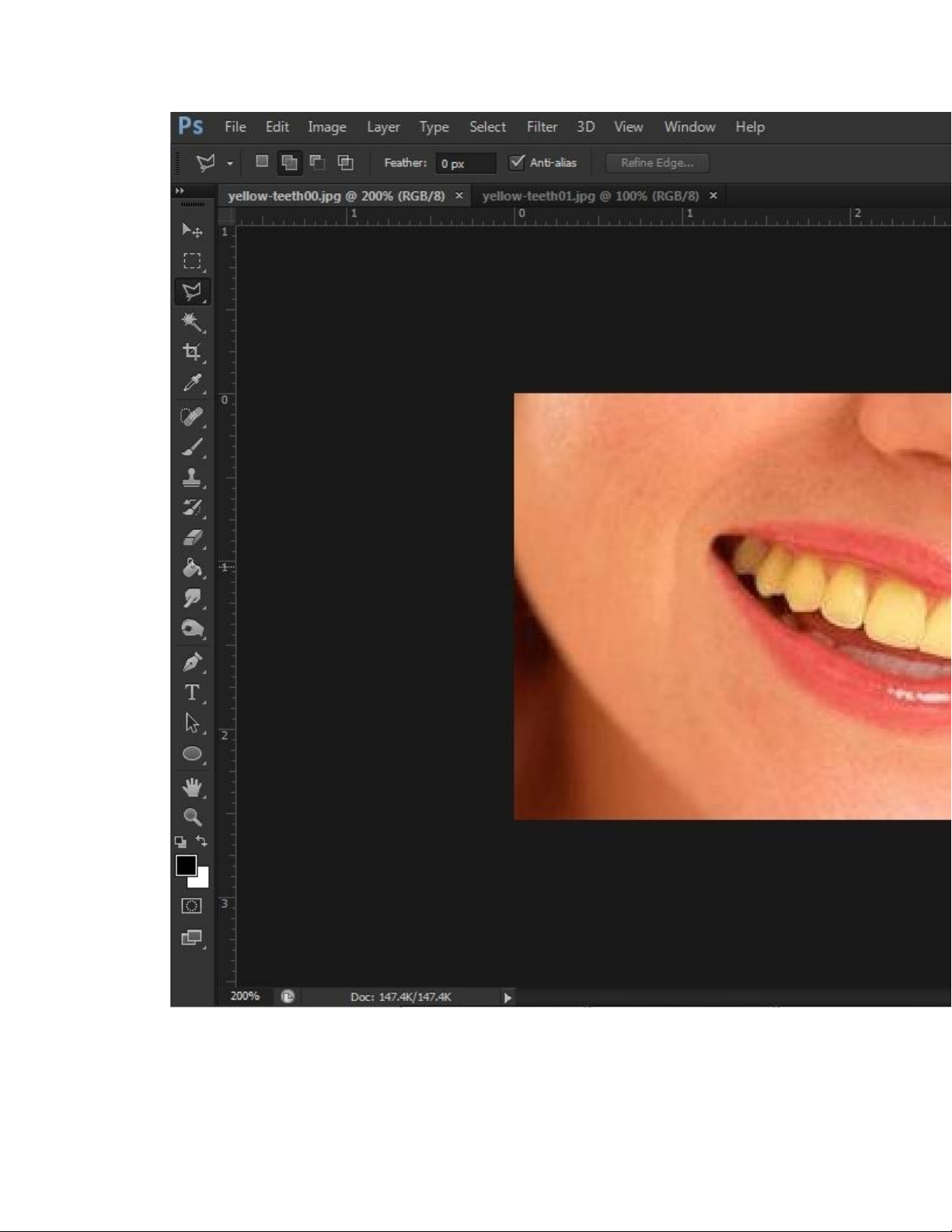952x1232 pixels.
Task: Activate the Crop tool
Action: (192, 352)
